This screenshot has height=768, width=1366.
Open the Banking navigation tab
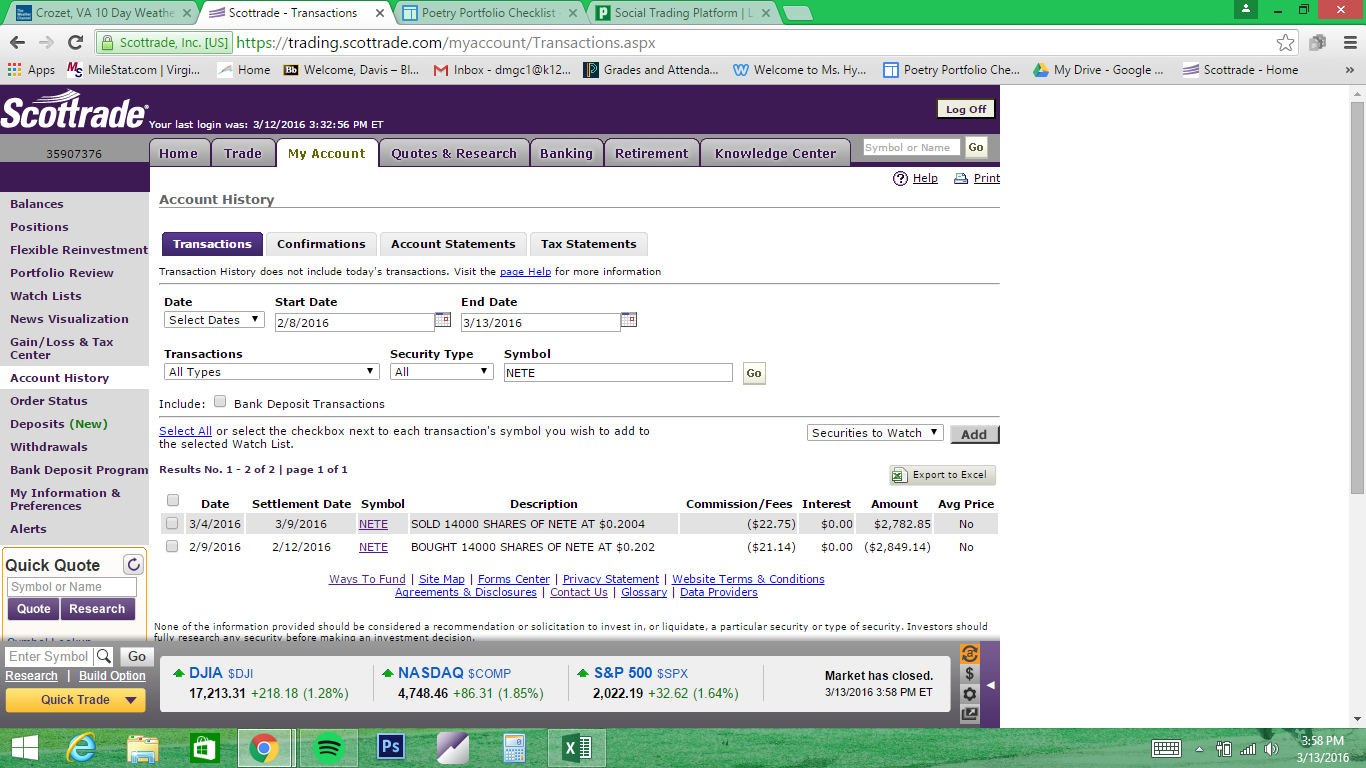pyautogui.click(x=566, y=153)
